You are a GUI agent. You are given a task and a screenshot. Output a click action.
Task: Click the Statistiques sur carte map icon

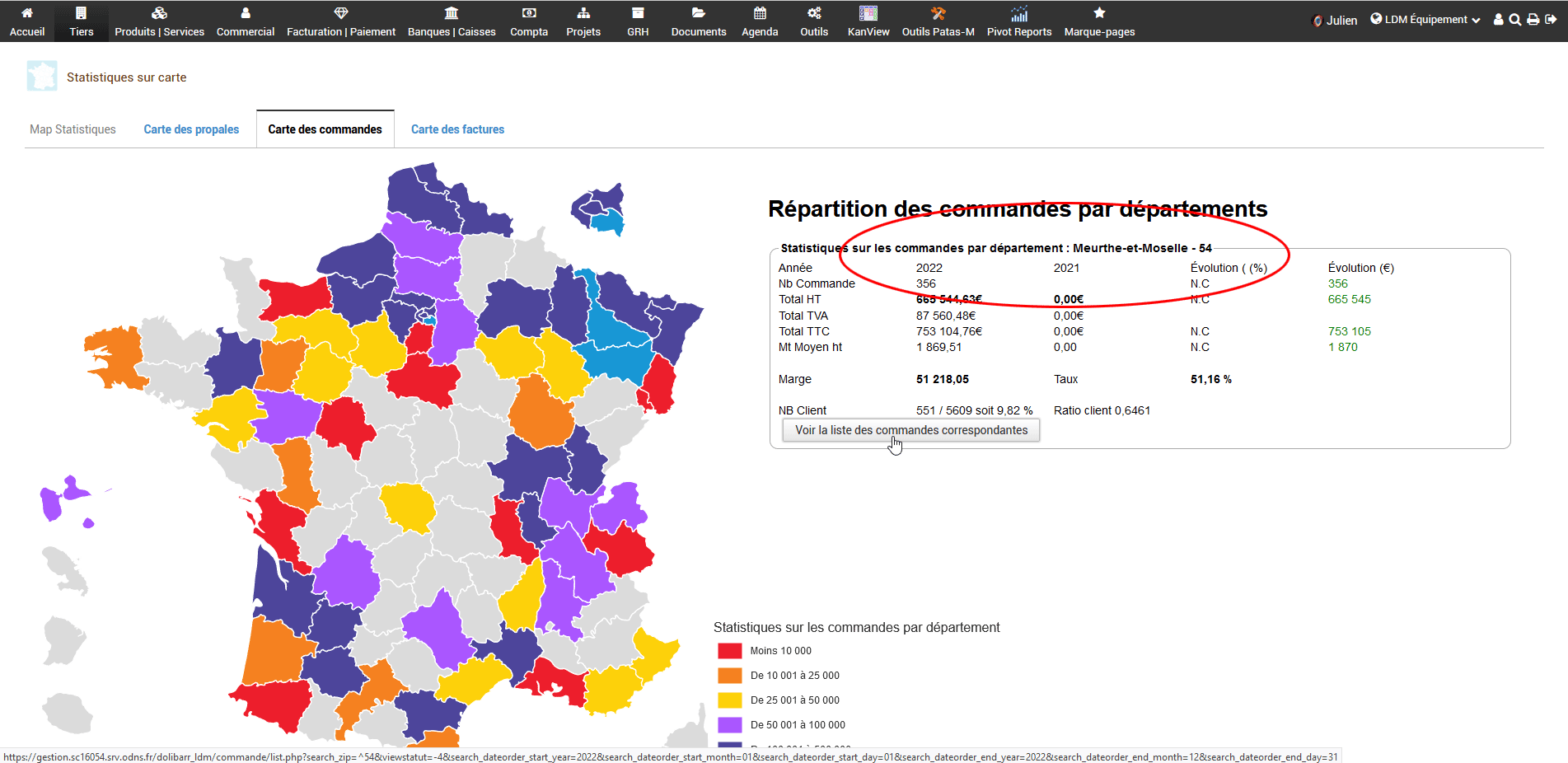point(42,77)
